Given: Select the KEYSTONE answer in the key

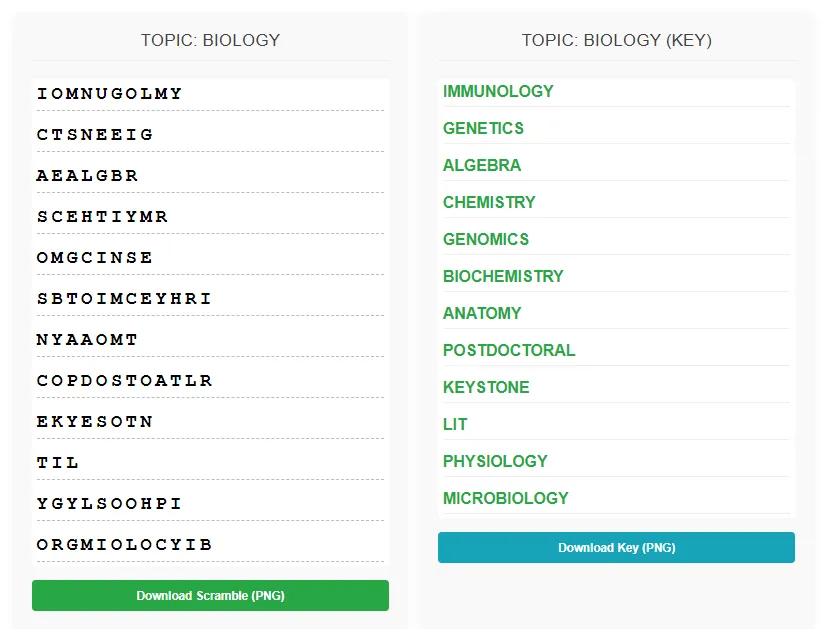Looking at the screenshot, I should [x=486, y=387].
